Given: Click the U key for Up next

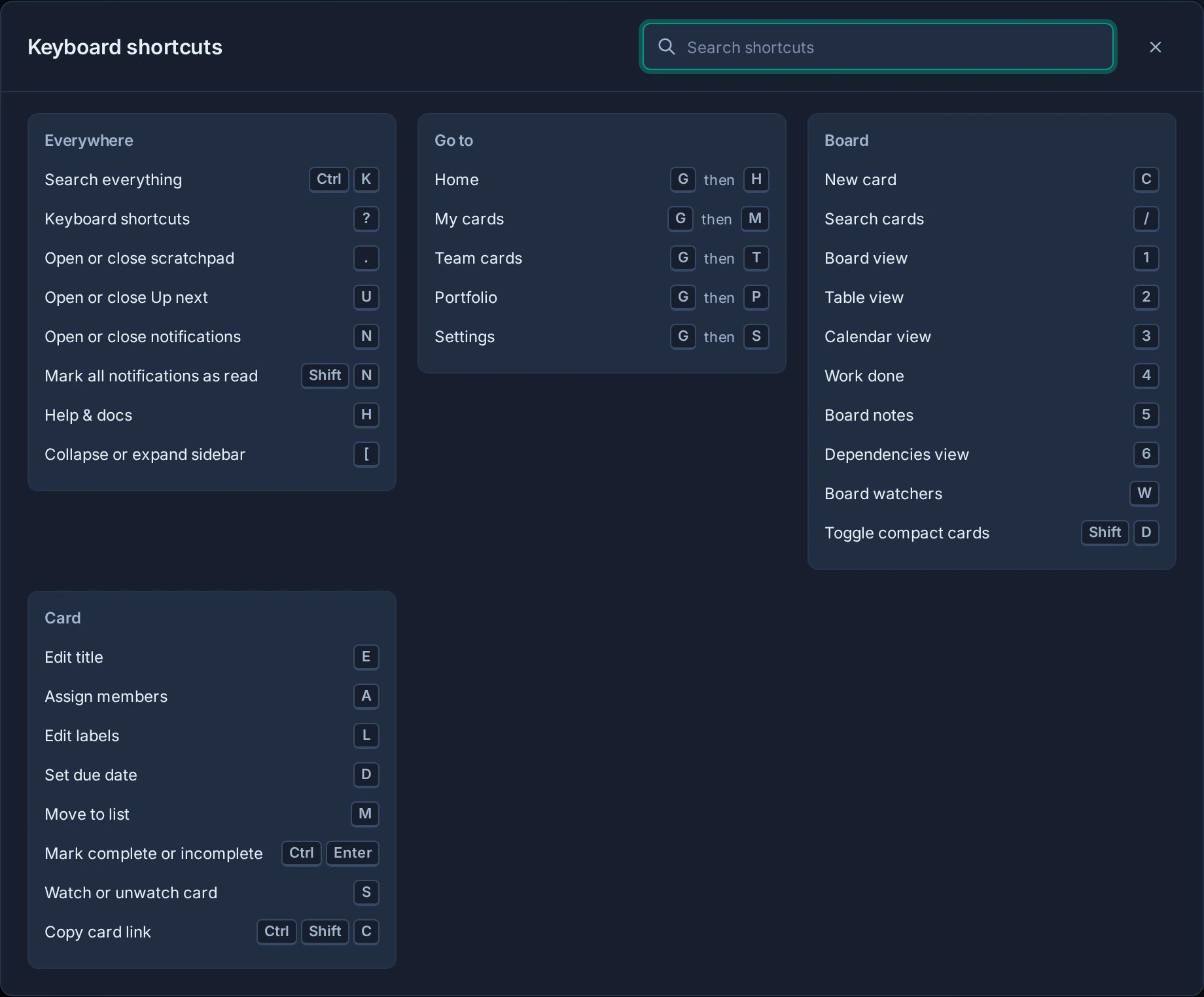Looking at the screenshot, I should pyautogui.click(x=366, y=297).
